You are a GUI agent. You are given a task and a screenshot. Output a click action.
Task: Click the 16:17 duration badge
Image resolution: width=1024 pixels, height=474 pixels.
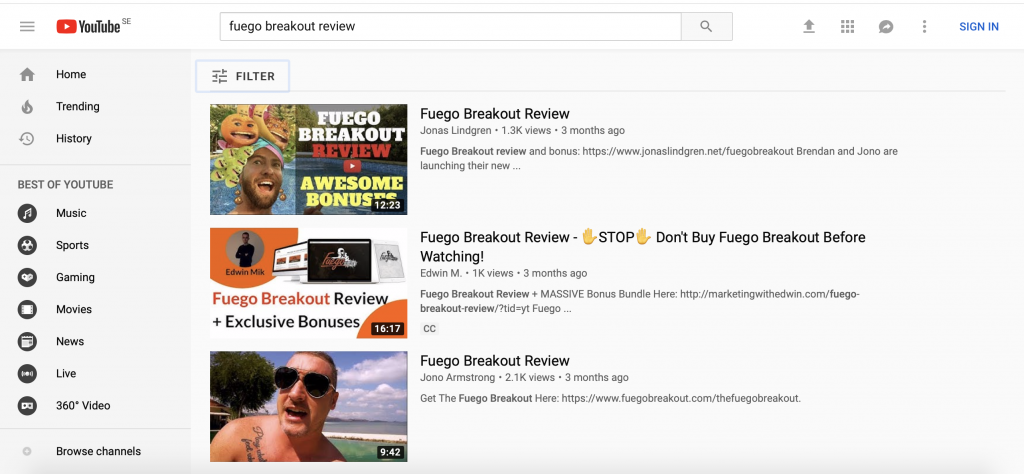tap(387, 328)
